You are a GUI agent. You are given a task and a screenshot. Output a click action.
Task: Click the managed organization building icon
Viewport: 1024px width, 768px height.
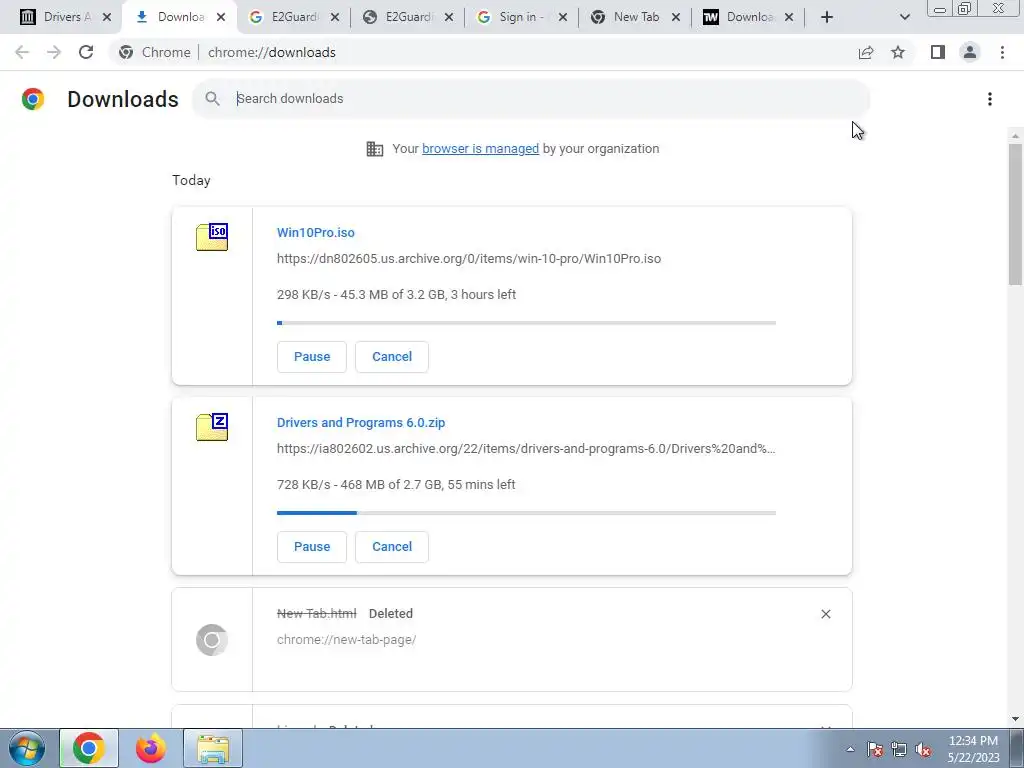point(375,149)
